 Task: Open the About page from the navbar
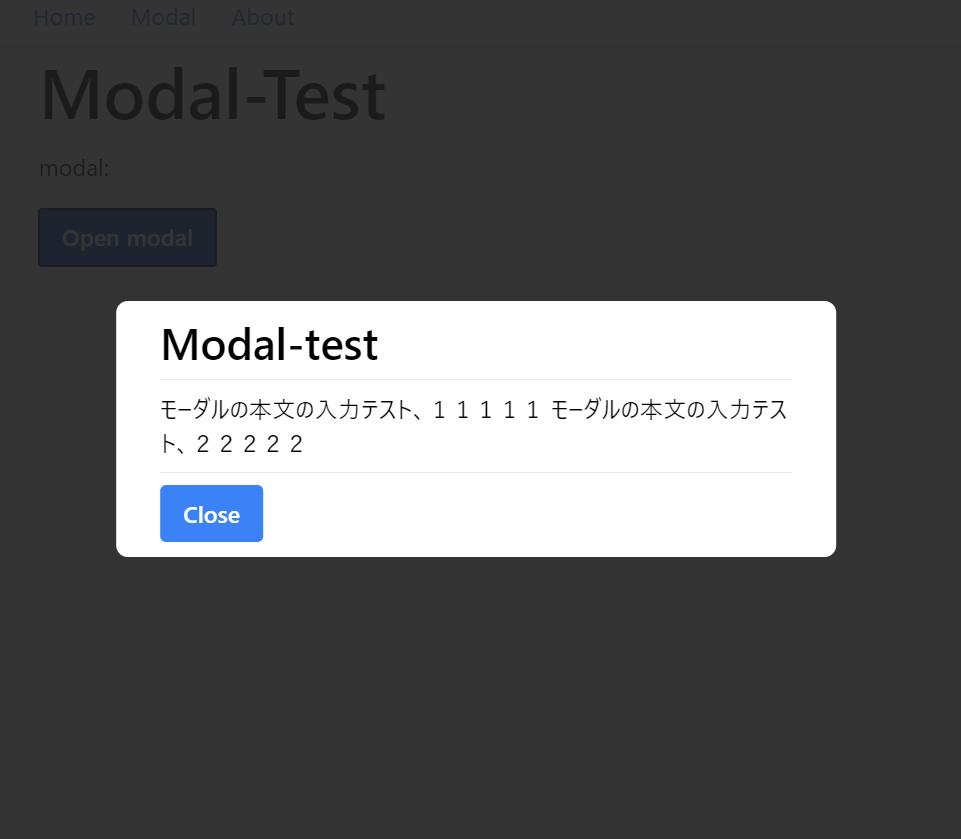(262, 17)
